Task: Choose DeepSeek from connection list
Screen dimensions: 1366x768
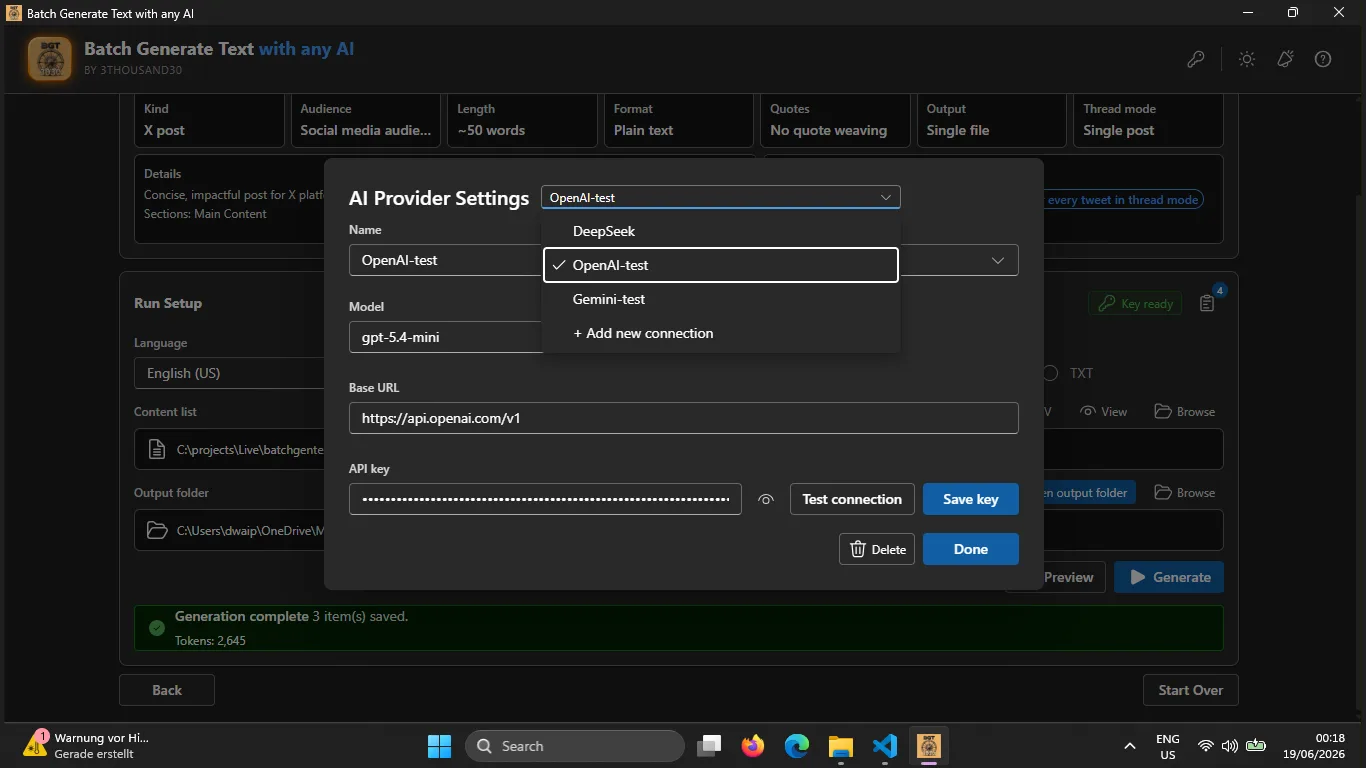Action: click(721, 231)
